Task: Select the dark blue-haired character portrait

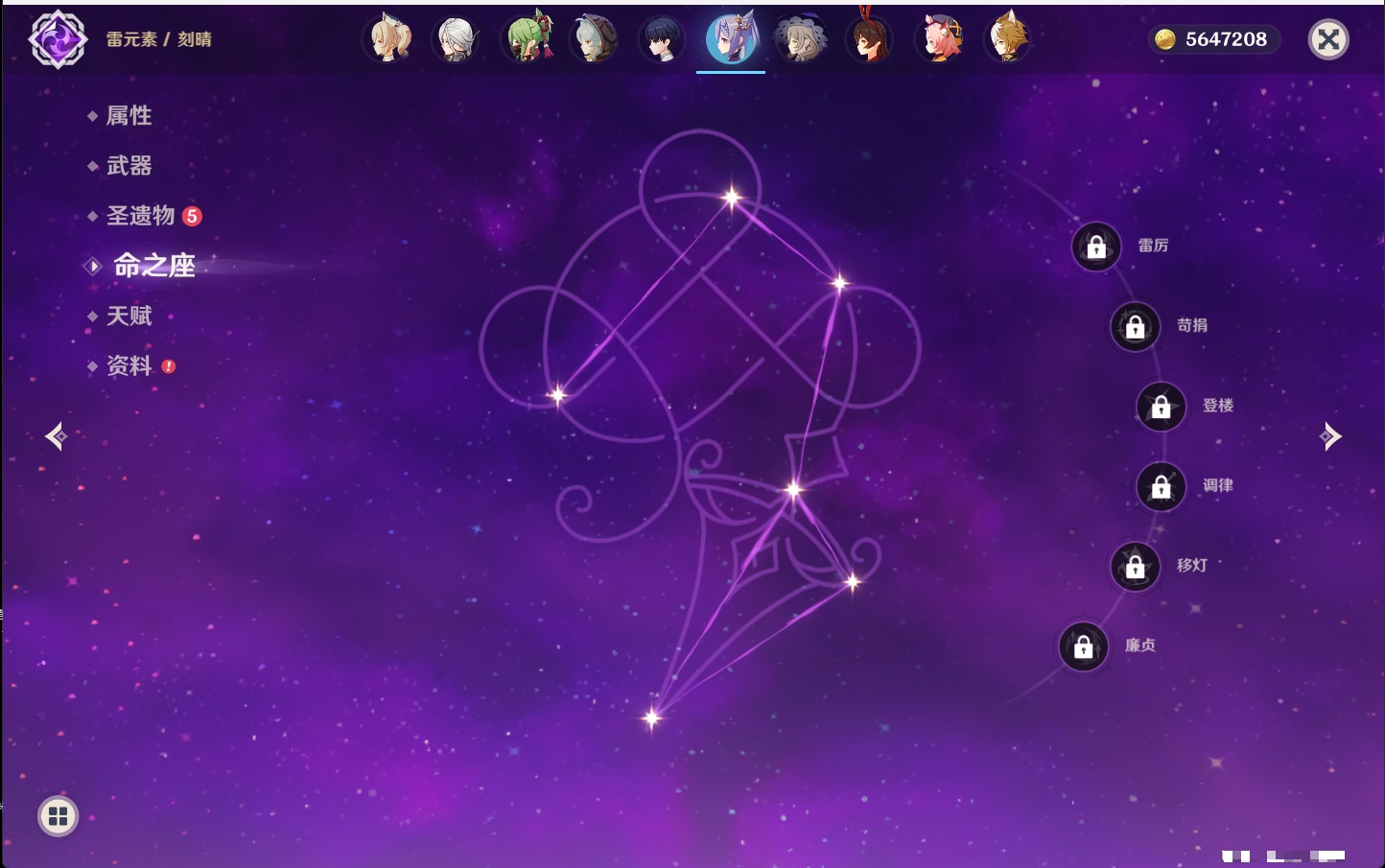Action: [x=663, y=39]
